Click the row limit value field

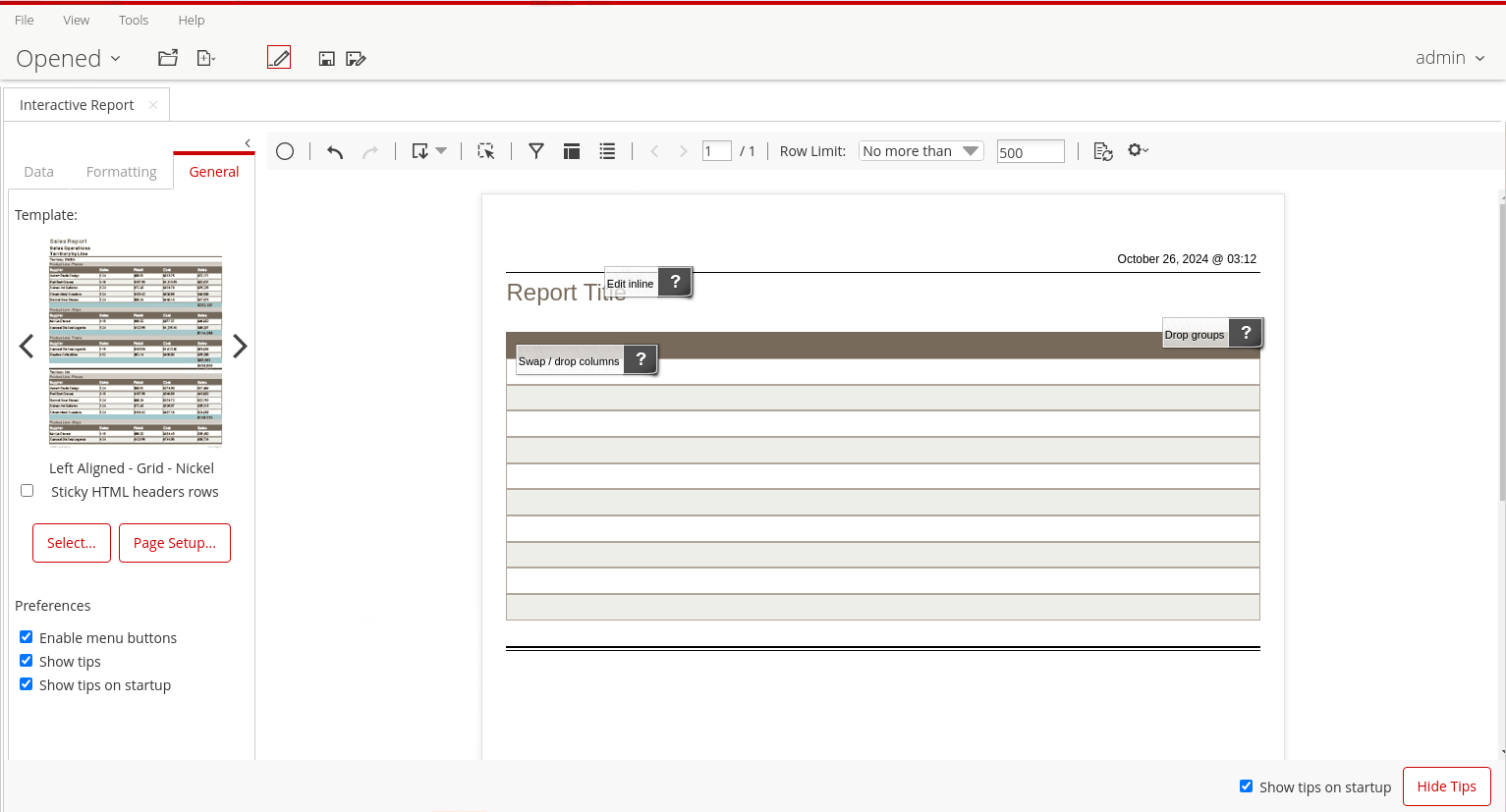(x=1030, y=152)
